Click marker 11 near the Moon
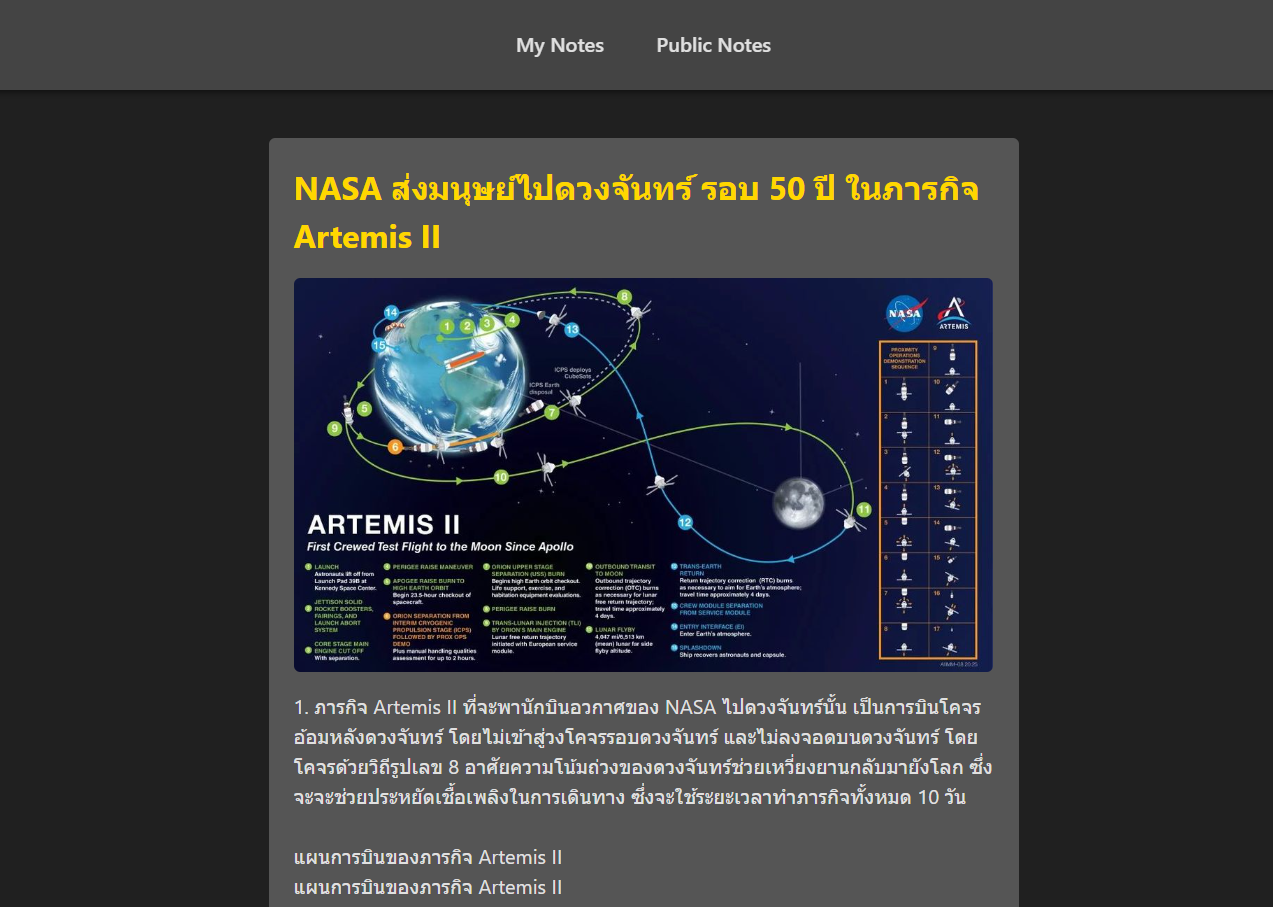Image resolution: width=1273 pixels, height=907 pixels. tap(862, 508)
